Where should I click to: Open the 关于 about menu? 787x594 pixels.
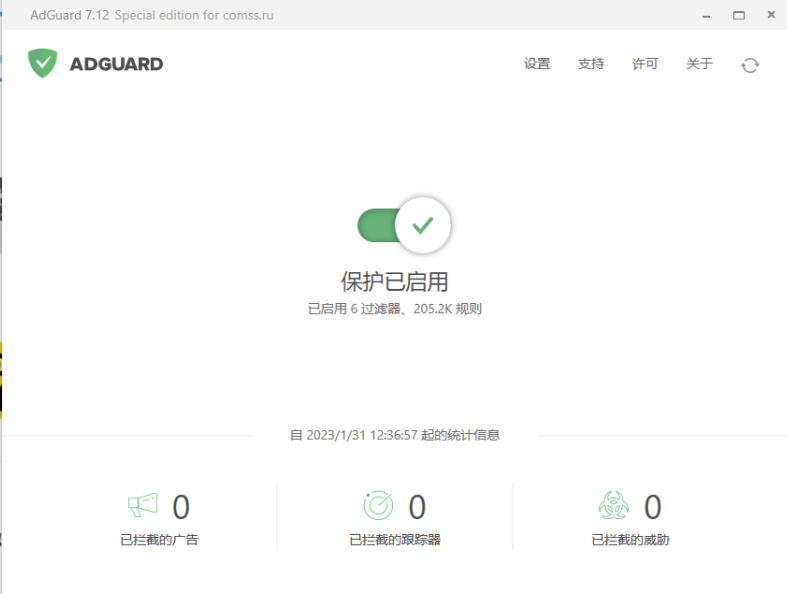(x=699, y=64)
